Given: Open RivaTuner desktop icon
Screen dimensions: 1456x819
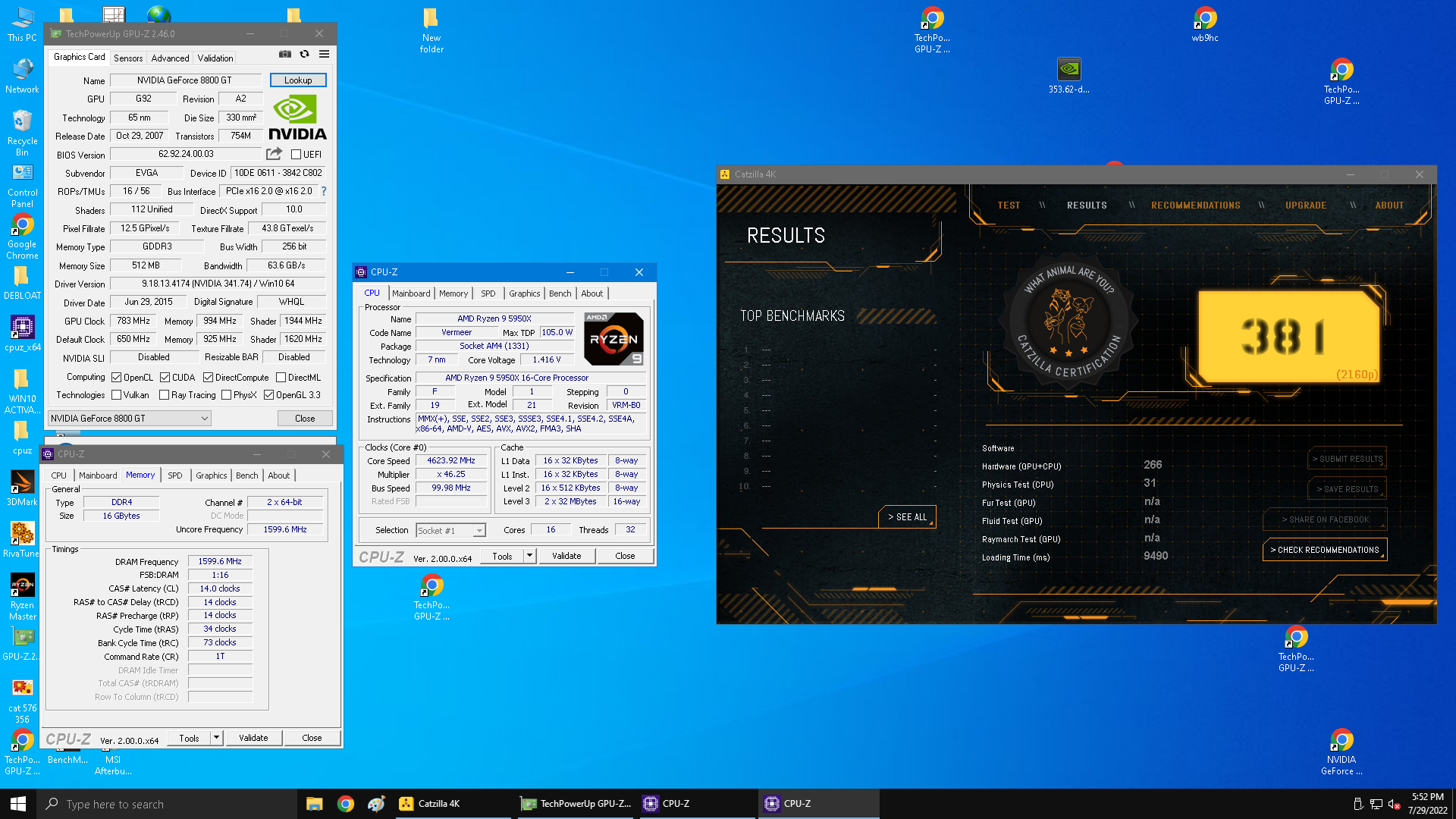Looking at the screenshot, I should 22,540.
